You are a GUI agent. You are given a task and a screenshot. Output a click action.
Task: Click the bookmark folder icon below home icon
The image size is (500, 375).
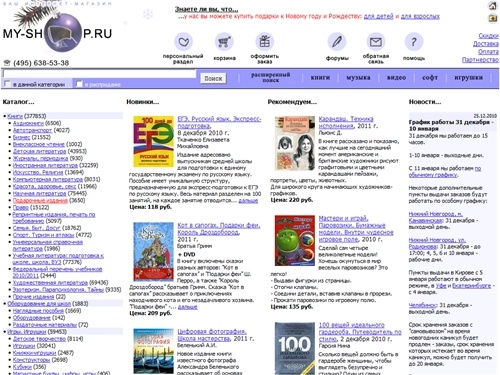(x=493, y=18)
